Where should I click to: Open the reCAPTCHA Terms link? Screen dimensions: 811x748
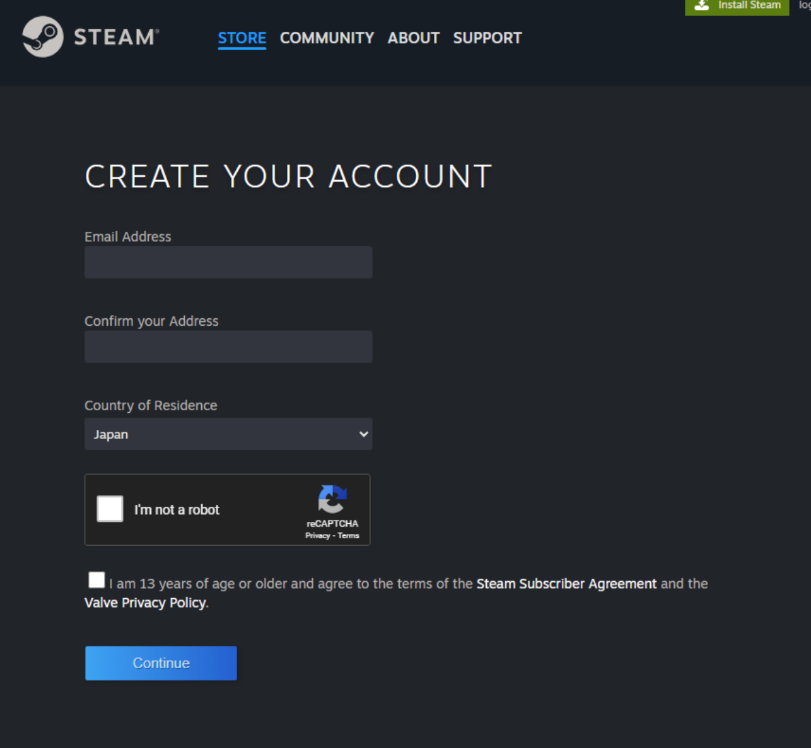pyautogui.click(x=348, y=536)
